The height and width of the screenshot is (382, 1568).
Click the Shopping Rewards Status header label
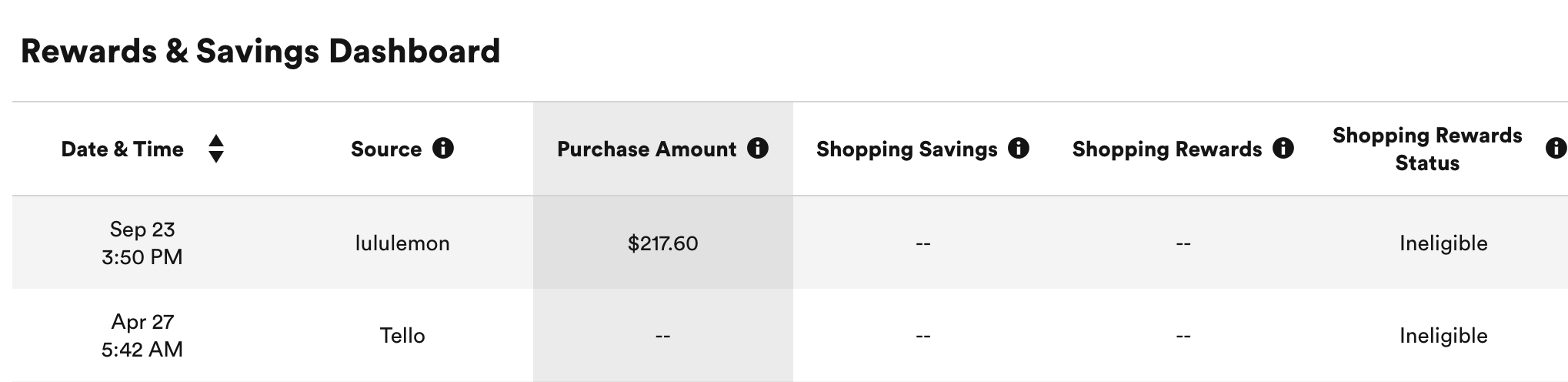click(1427, 149)
